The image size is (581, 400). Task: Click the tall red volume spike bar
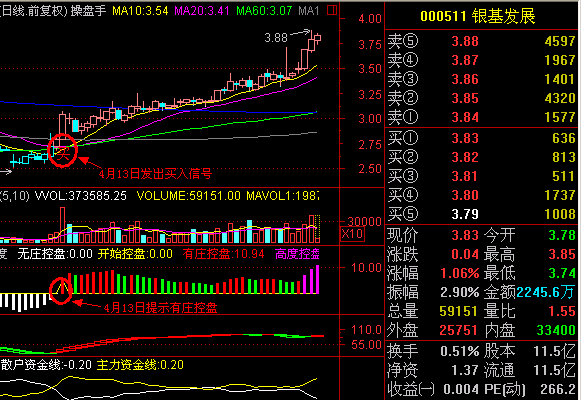[63, 225]
